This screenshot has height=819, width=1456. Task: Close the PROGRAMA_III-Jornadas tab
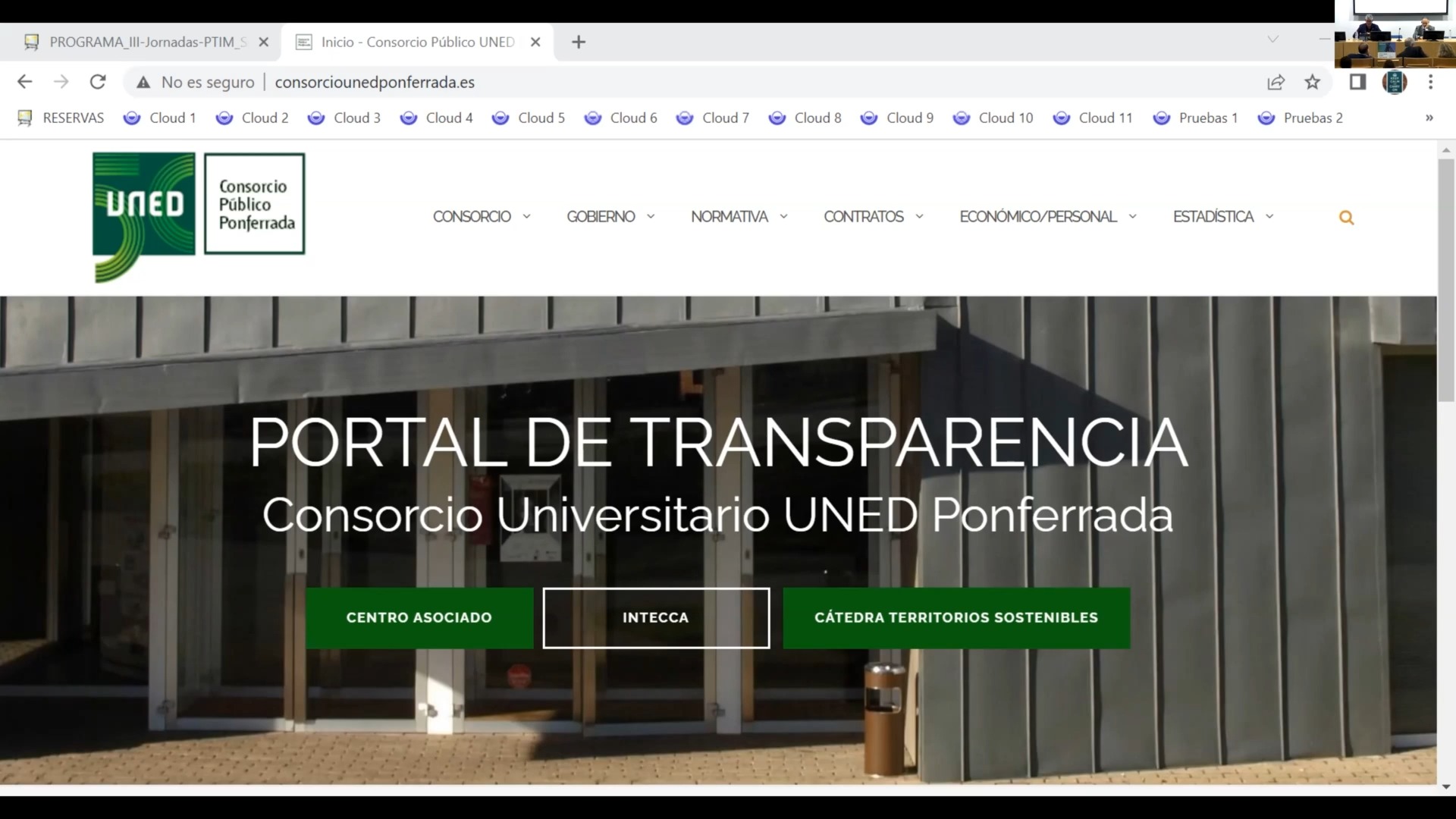pyautogui.click(x=264, y=42)
